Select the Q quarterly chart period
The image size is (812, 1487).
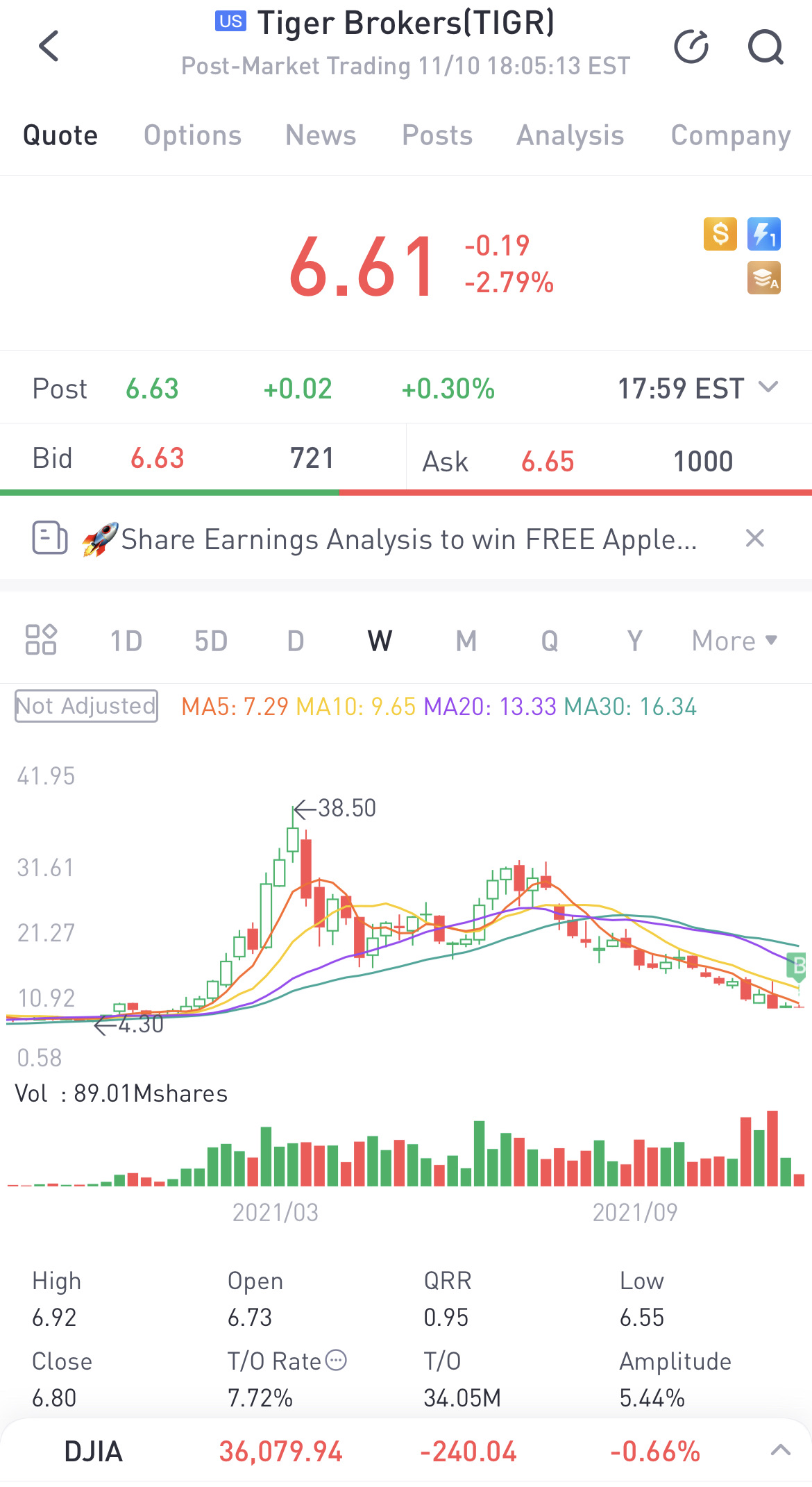point(550,641)
